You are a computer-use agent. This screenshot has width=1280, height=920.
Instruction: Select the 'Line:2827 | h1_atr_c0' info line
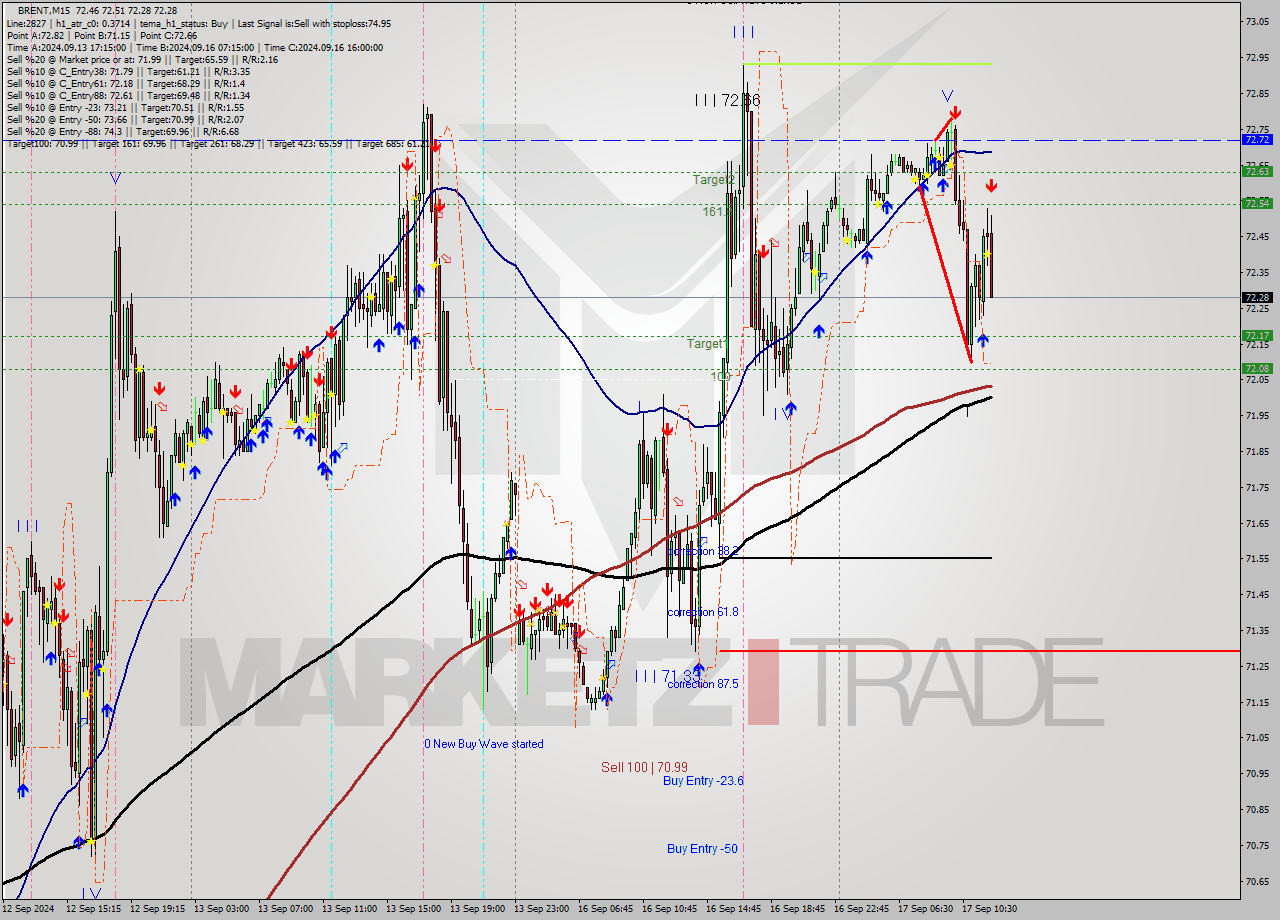[x=198, y=23]
